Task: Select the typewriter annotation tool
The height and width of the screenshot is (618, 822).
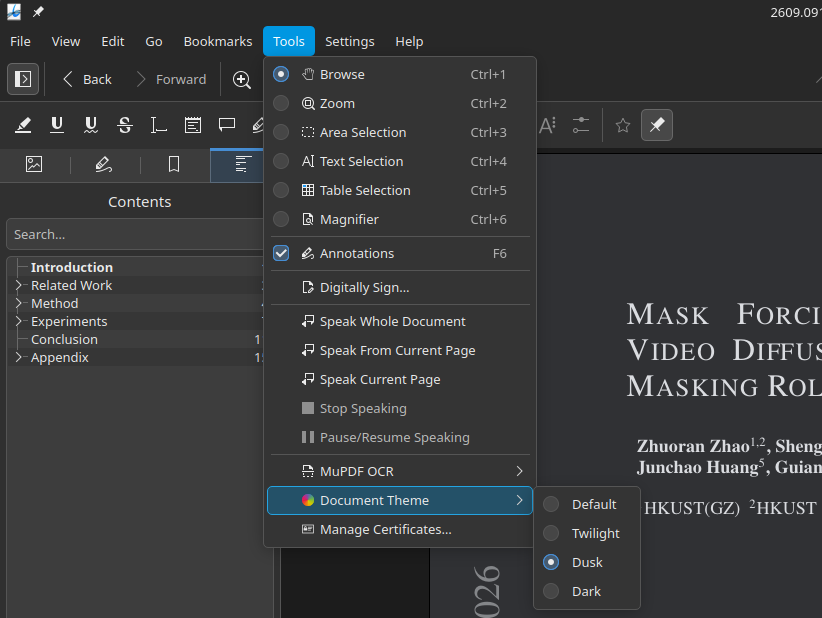Action: [158, 125]
